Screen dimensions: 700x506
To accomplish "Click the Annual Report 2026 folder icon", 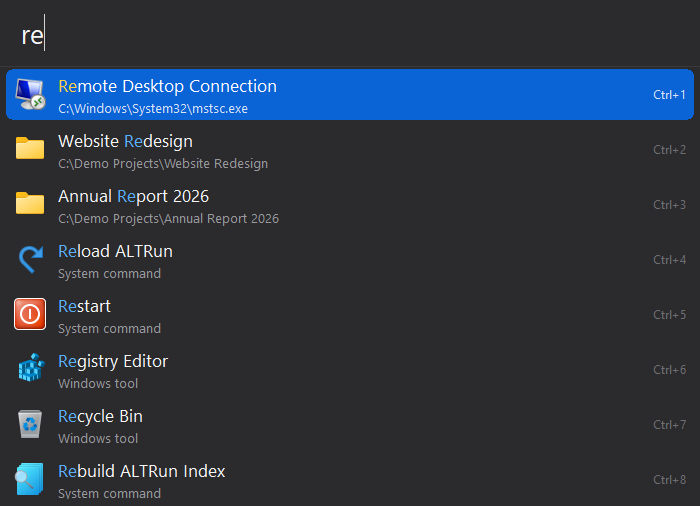I will coord(30,203).
